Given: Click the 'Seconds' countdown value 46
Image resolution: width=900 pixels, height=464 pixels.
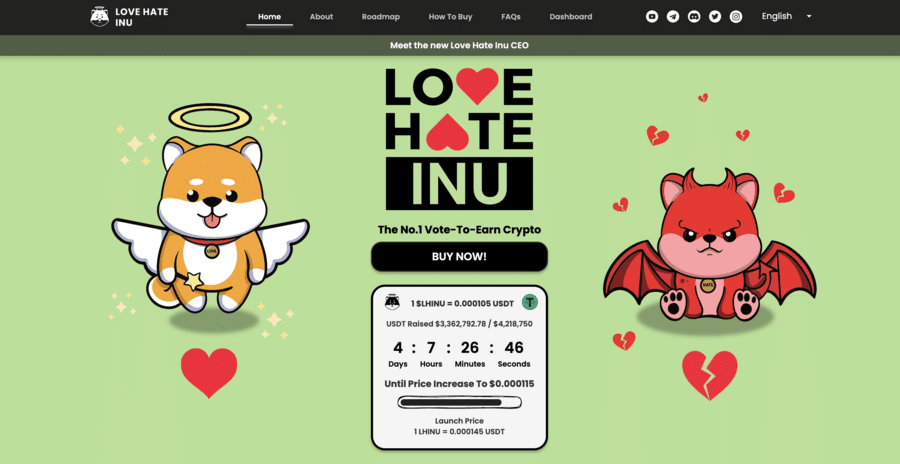Looking at the screenshot, I should coord(514,347).
